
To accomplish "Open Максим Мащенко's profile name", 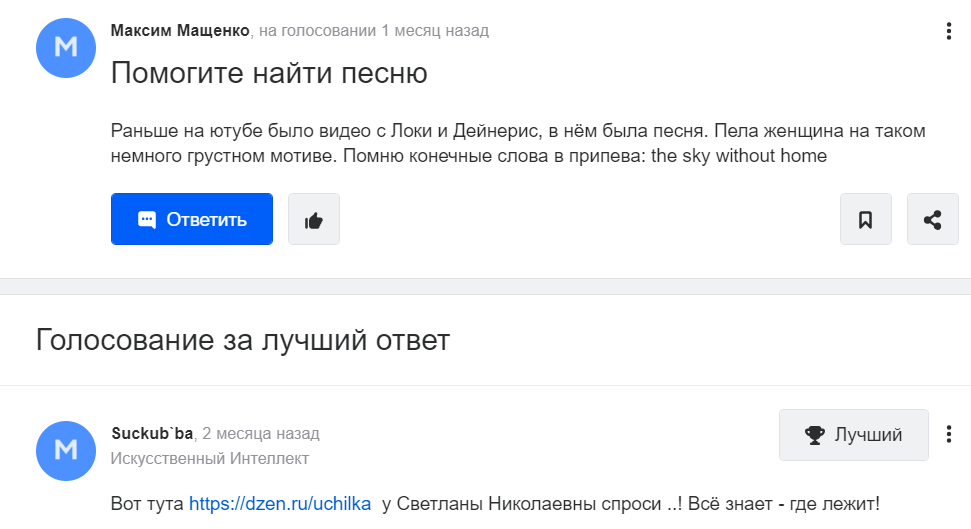I will 180,30.
